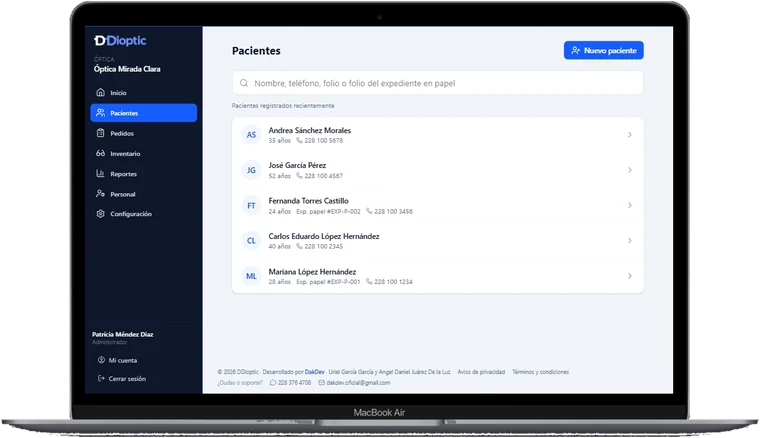
Task: Click the "52 años" age text
Action: coord(280,176)
